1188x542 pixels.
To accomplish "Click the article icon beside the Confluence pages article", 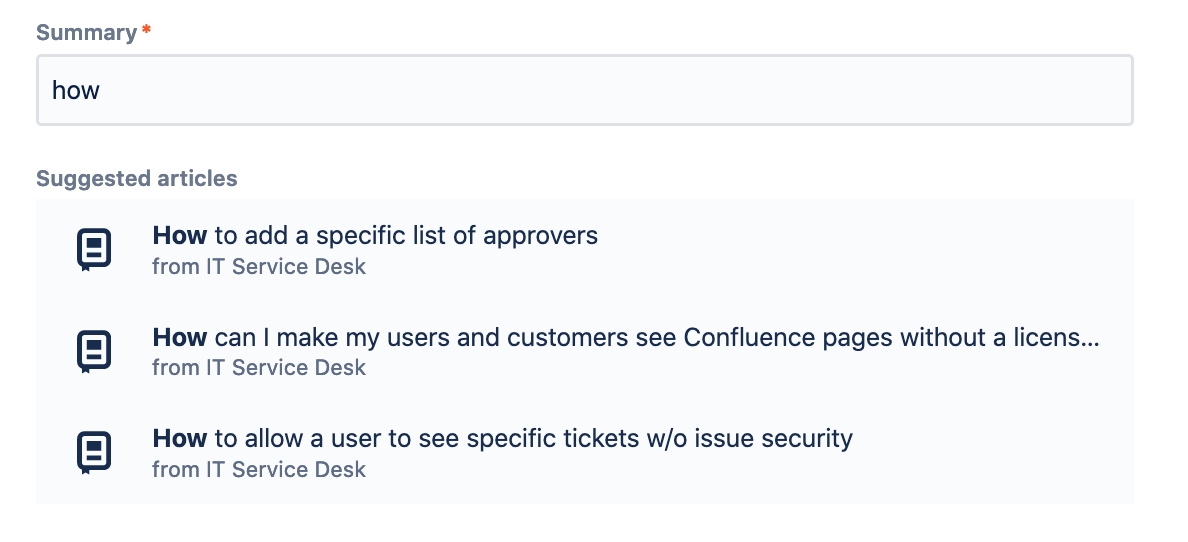I will [x=95, y=351].
